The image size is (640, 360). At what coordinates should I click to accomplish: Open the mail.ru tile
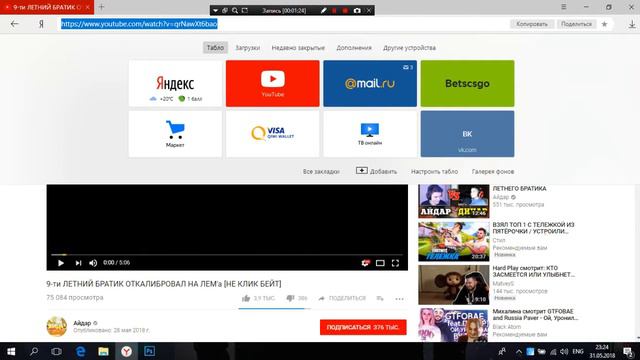coord(370,83)
